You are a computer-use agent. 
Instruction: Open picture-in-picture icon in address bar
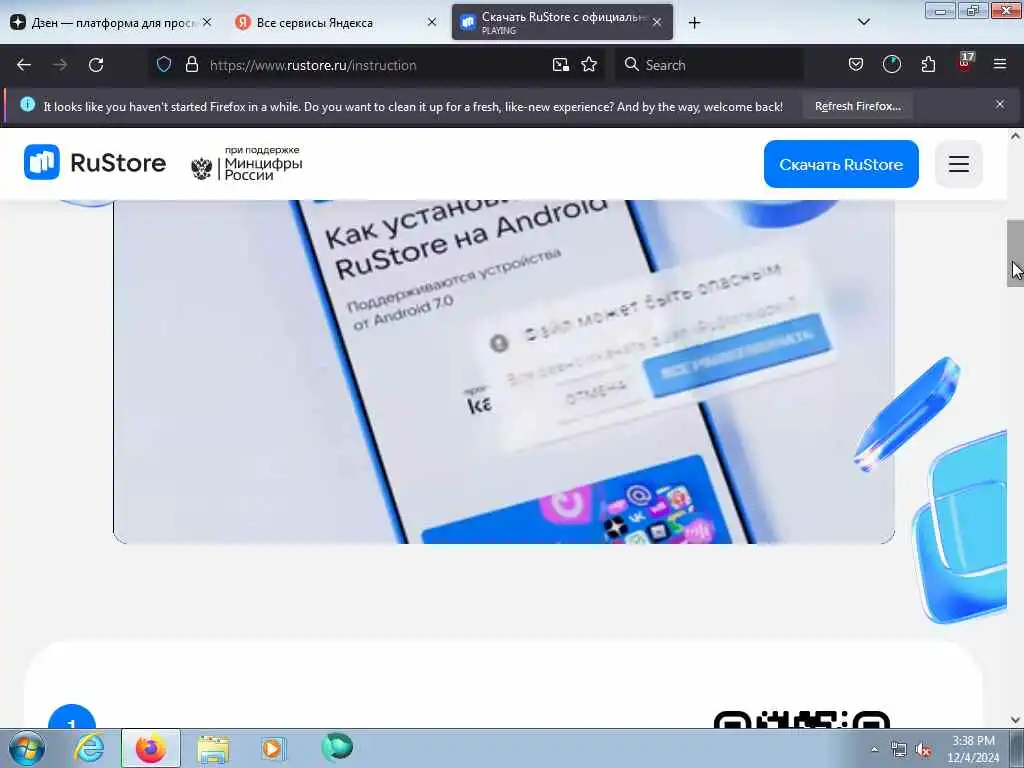tap(560, 65)
